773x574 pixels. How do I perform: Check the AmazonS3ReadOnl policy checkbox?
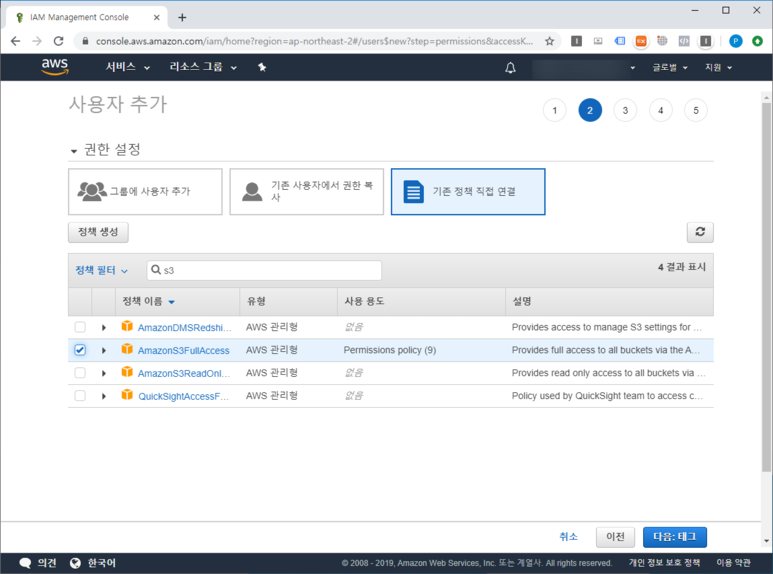[80, 373]
